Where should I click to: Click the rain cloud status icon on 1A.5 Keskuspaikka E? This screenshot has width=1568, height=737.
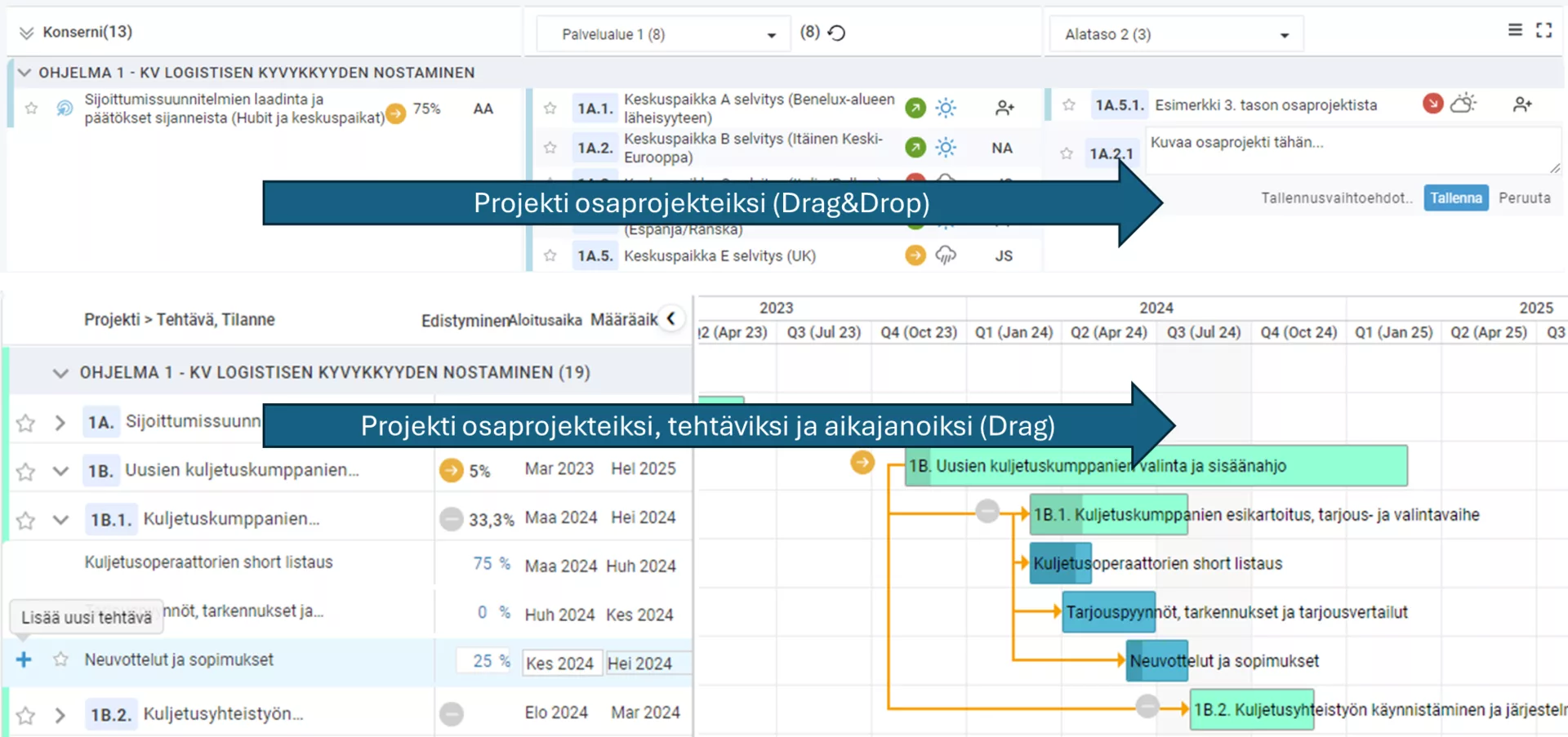click(946, 255)
